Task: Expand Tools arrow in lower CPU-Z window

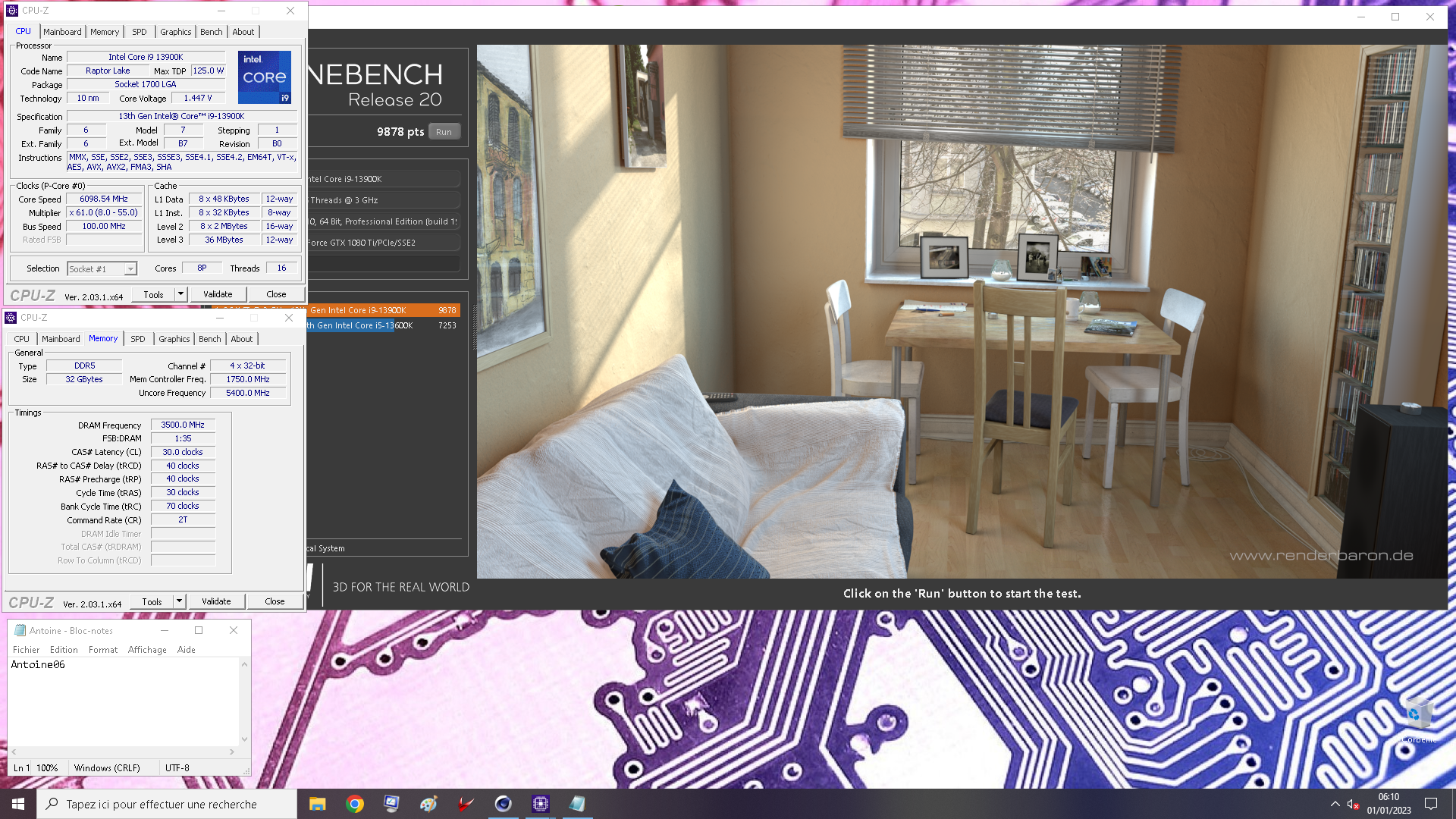Action: [179, 601]
